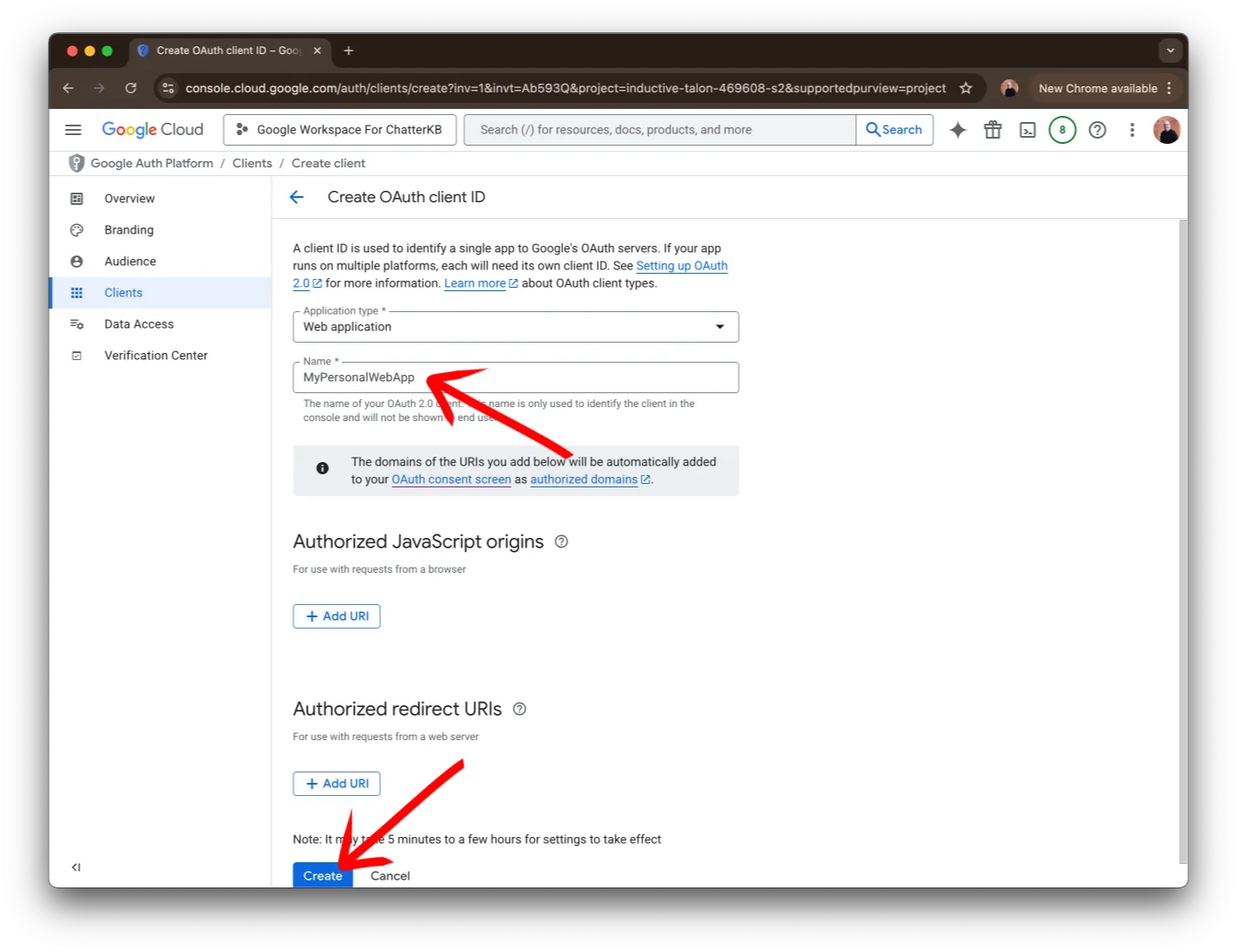
Task: Open the Learn more link
Action: click(x=481, y=283)
